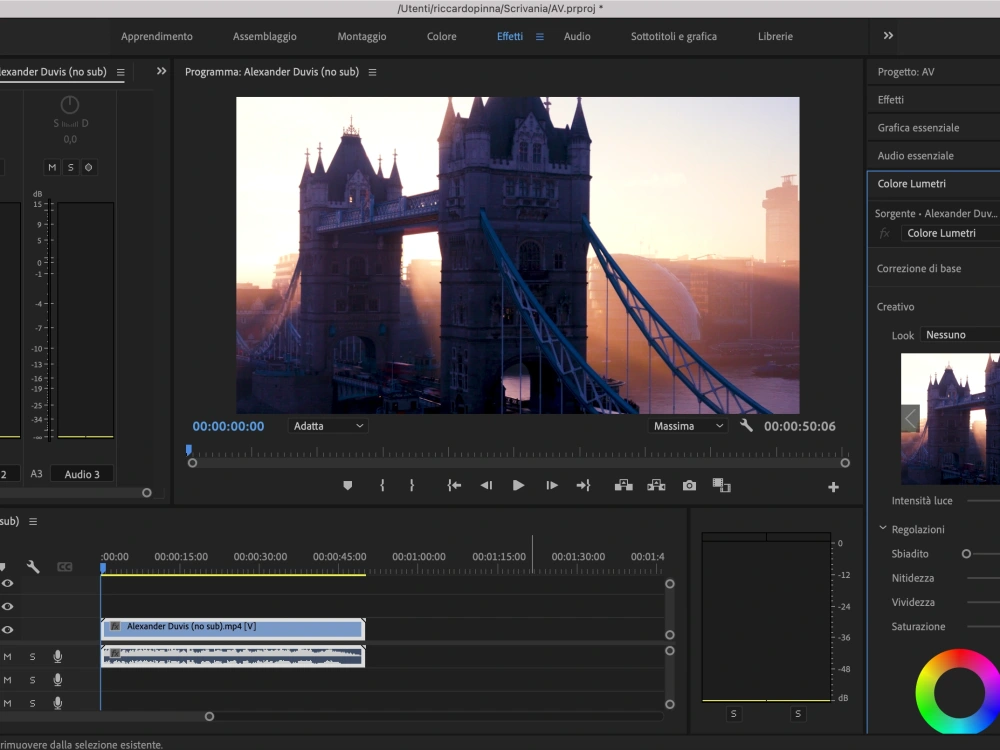Image resolution: width=1000 pixels, height=750 pixels.
Task: Toggle eye on the Alexander Duvis clip track
Action: pos(8,630)
